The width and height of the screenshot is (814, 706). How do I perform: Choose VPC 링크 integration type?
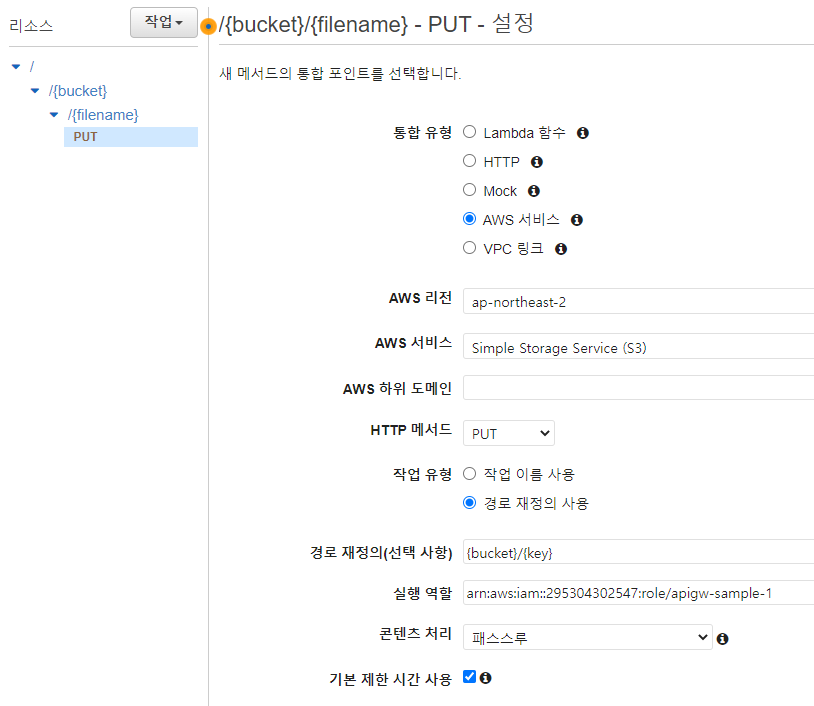pyautogui.click(x=469, y=248)
